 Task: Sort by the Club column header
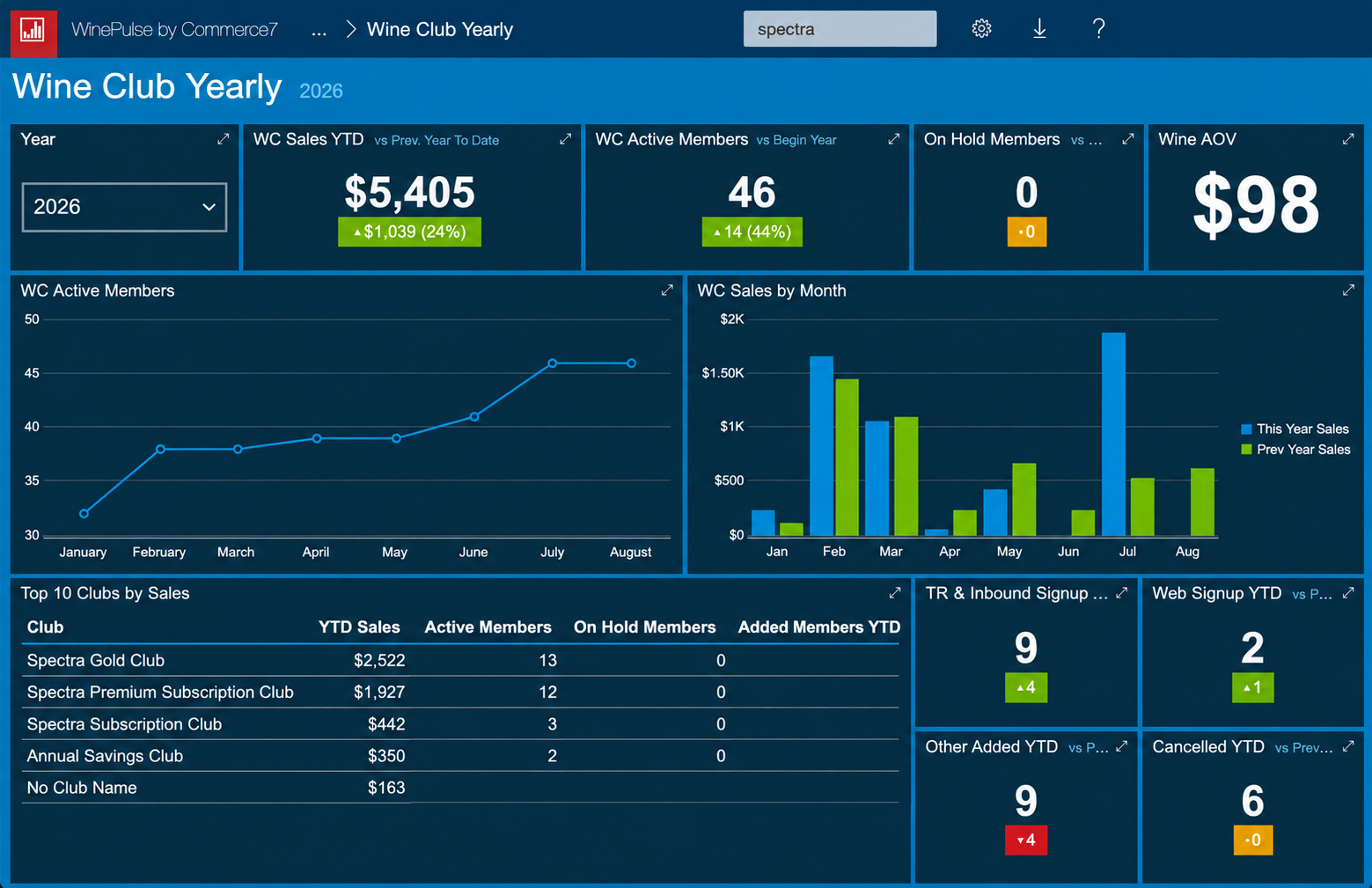coord(45,627)
